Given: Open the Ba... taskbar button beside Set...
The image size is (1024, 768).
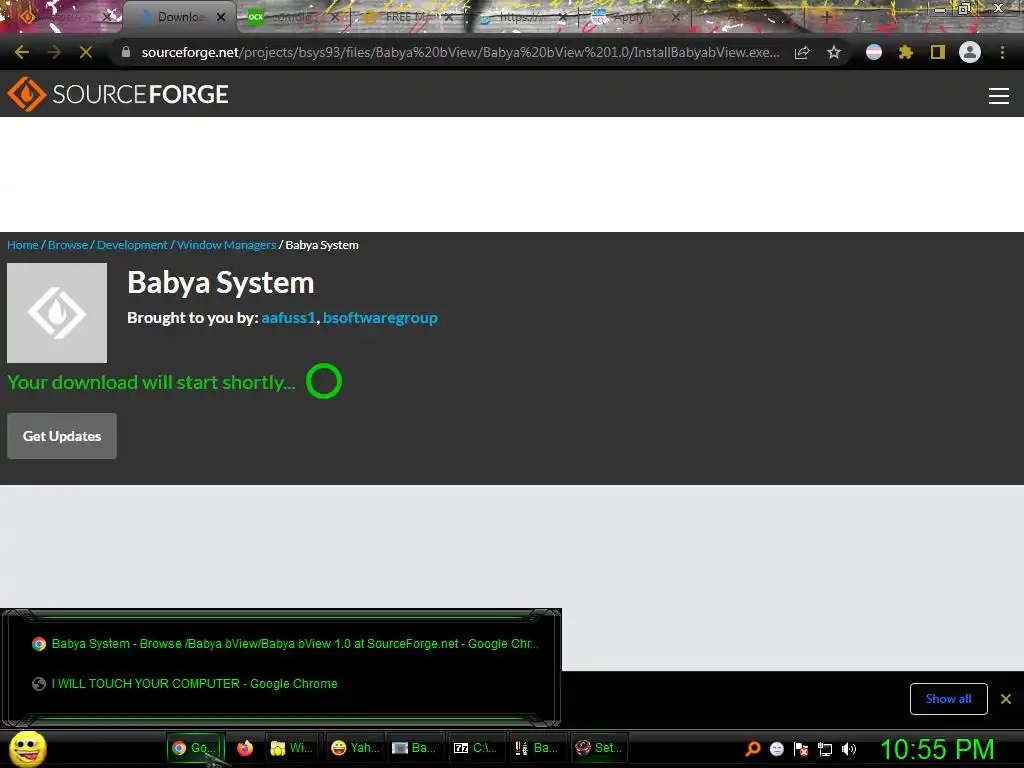Looking at the screenshot, I should coord(537,748).
